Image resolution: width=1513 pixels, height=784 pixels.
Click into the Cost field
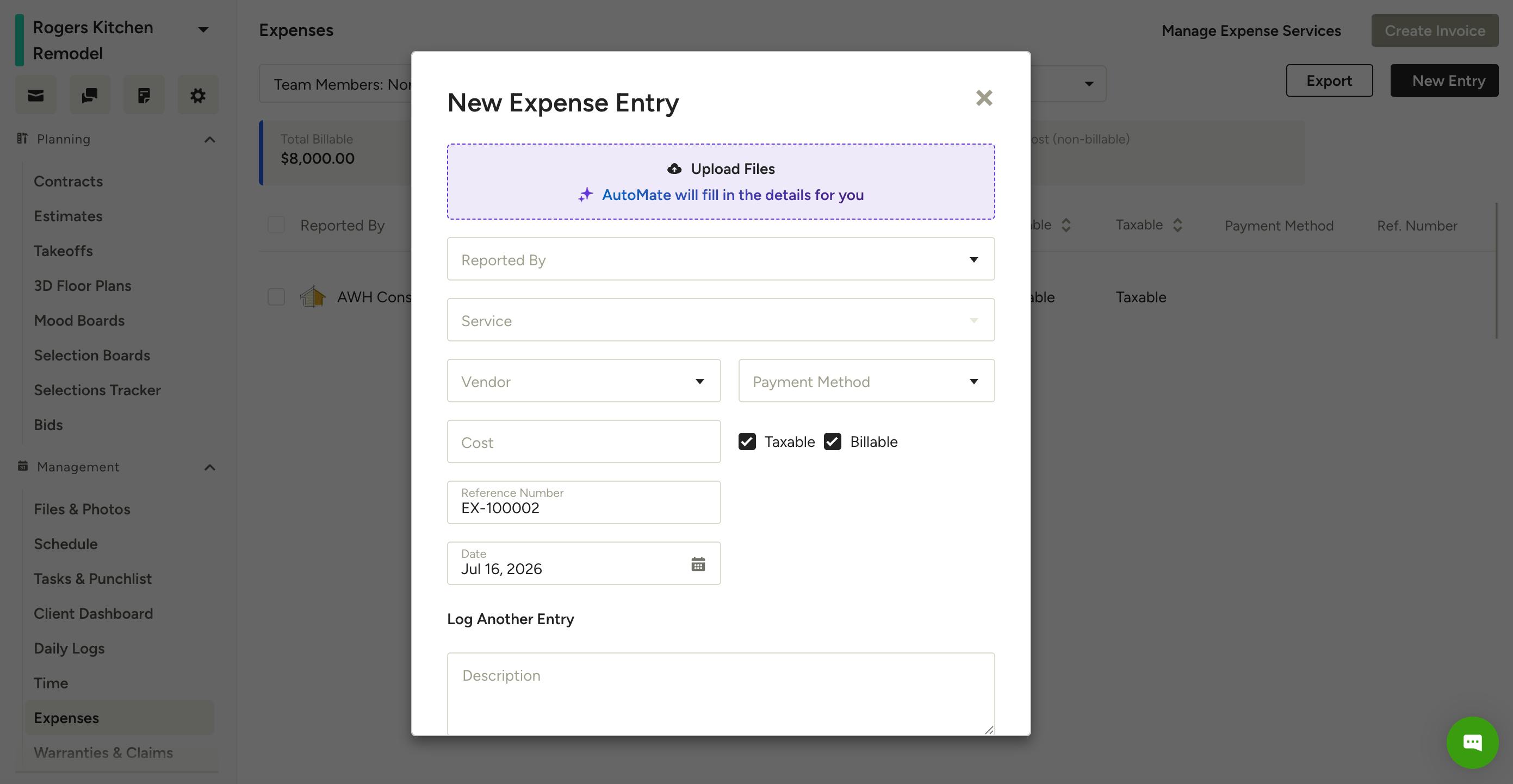(584, 441)
